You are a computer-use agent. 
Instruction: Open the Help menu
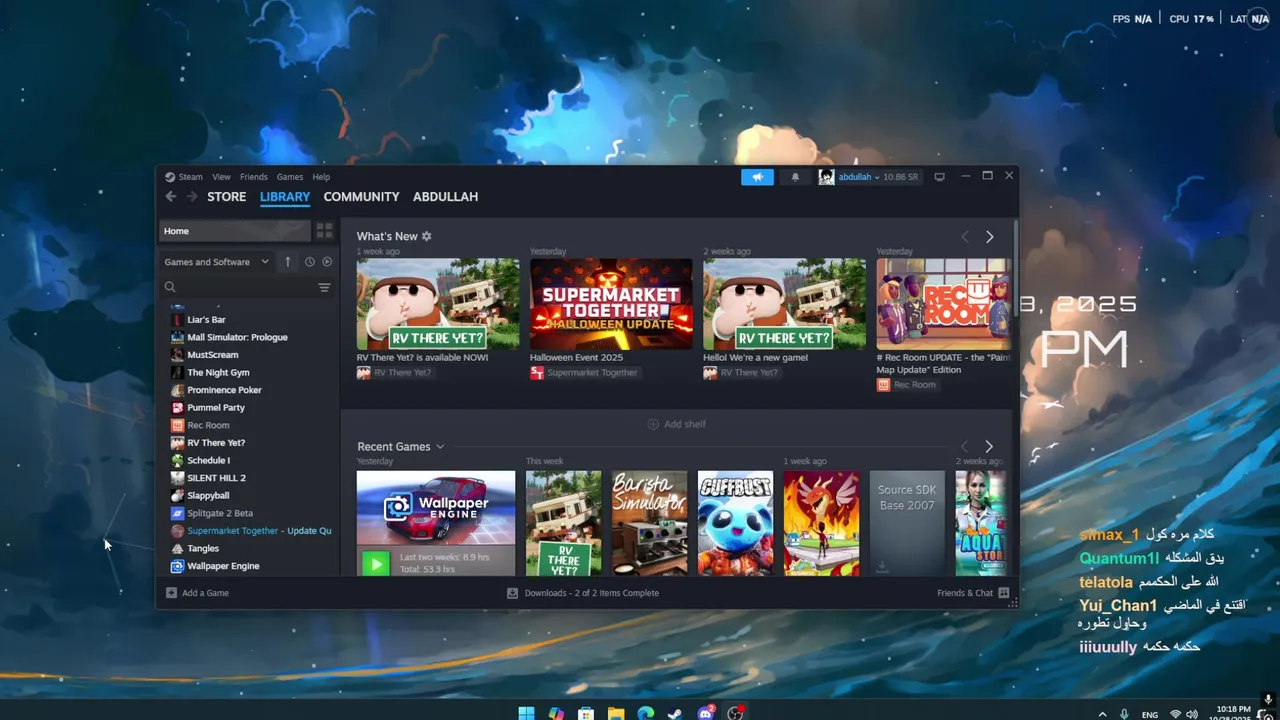[321, 177]
